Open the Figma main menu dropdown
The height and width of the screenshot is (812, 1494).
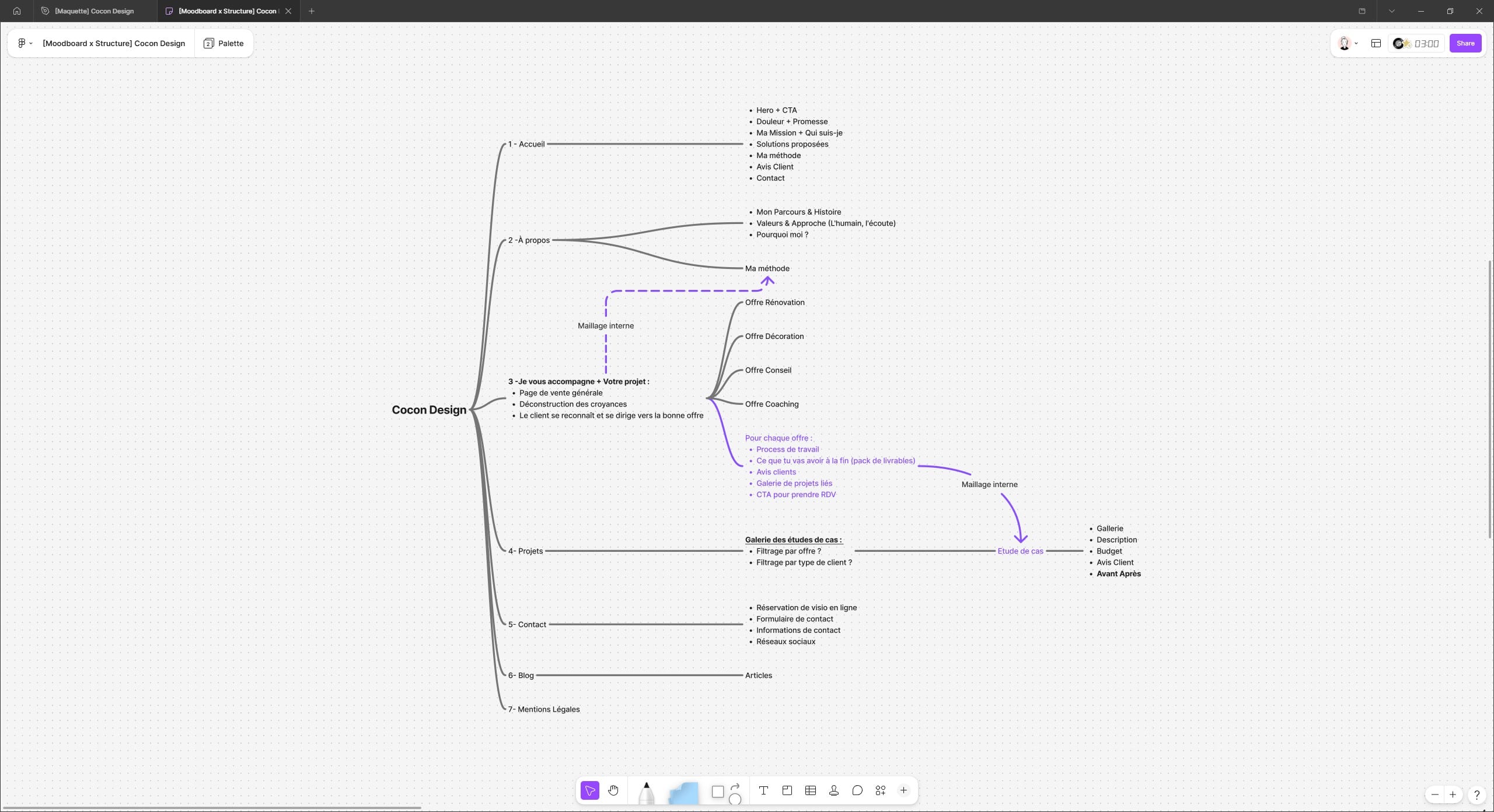click(x=25, y=43)
